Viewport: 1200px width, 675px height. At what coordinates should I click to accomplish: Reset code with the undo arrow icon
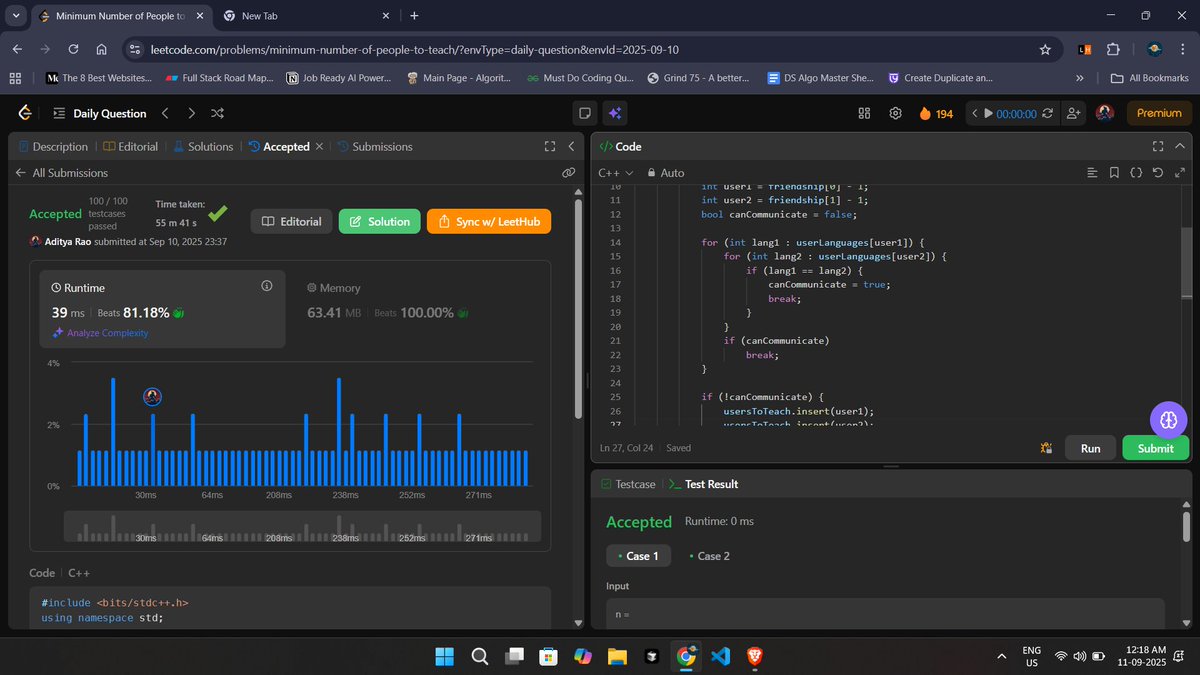1157,173
